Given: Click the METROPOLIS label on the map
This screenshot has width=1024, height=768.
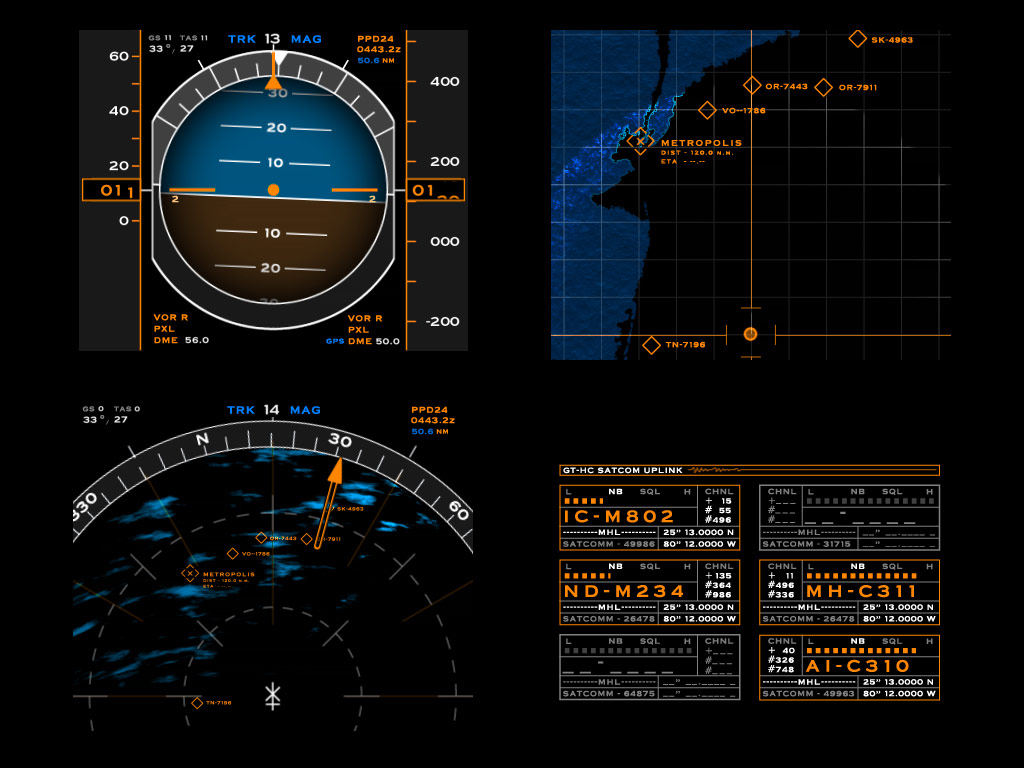Looking at the screenshot, I should click(701, 143).
